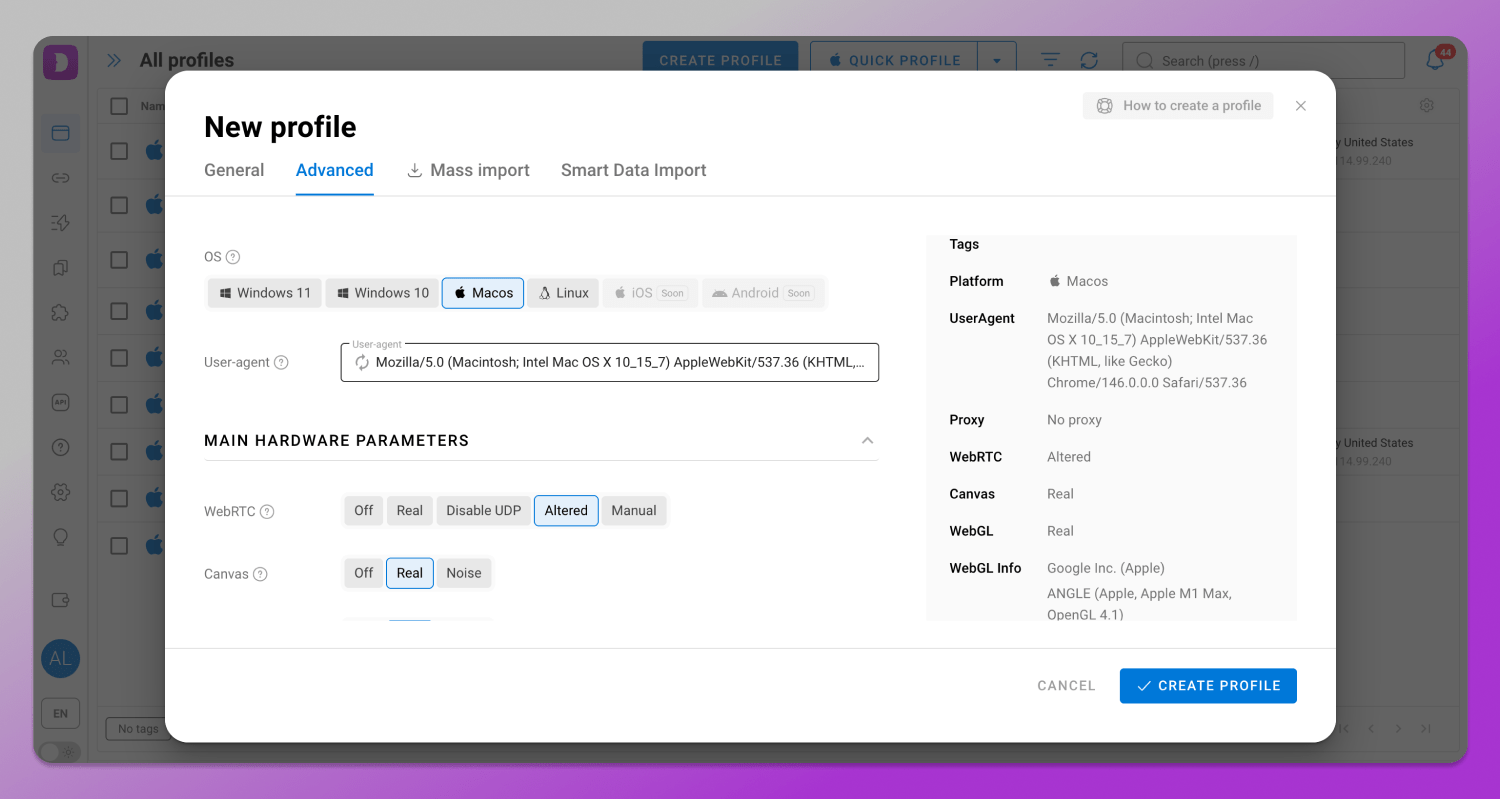1500x799 pixels.
Task: Open notifications bell icon
Action: coord(1435,60)
